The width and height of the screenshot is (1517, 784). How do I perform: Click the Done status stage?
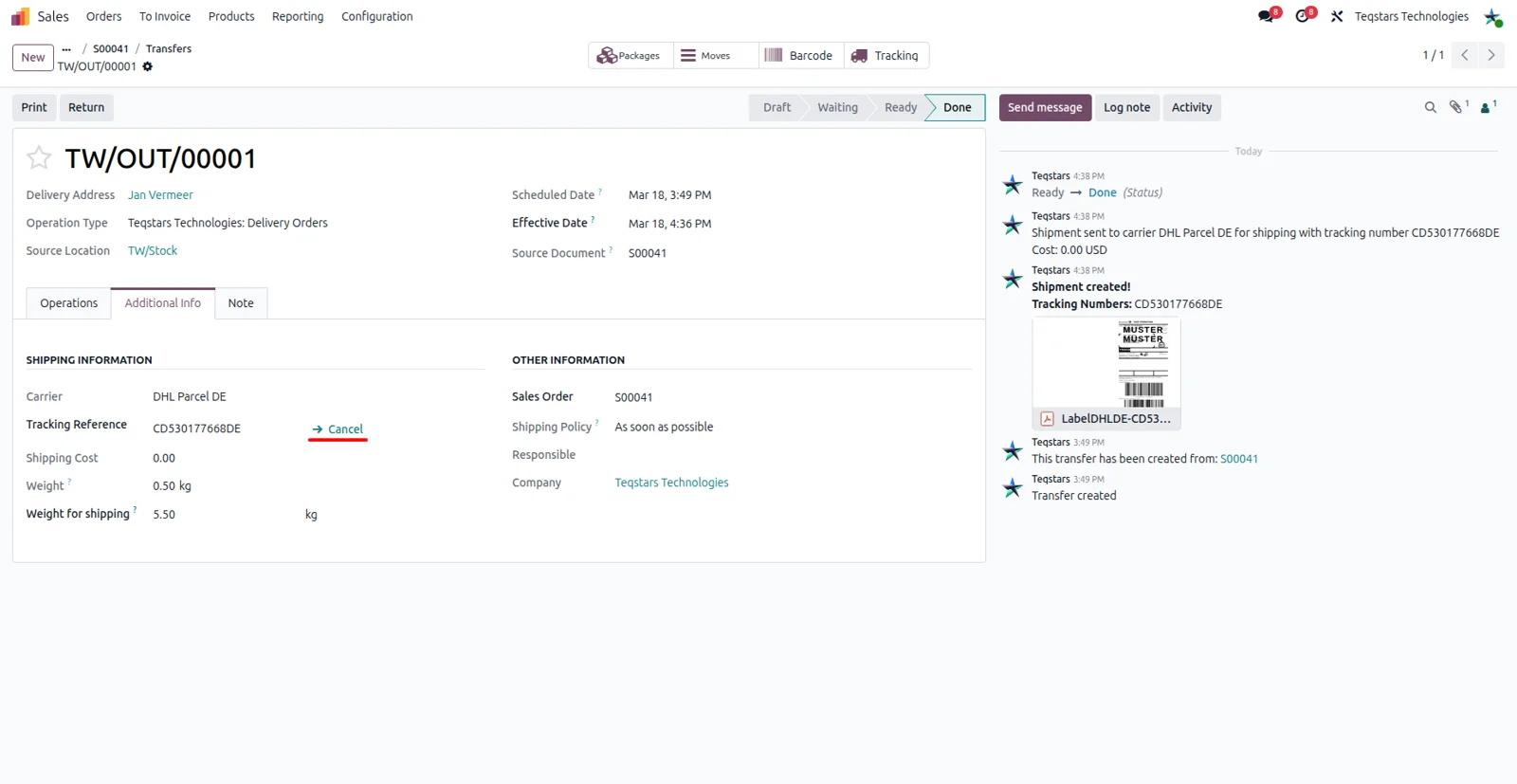[x=957, y=107]
